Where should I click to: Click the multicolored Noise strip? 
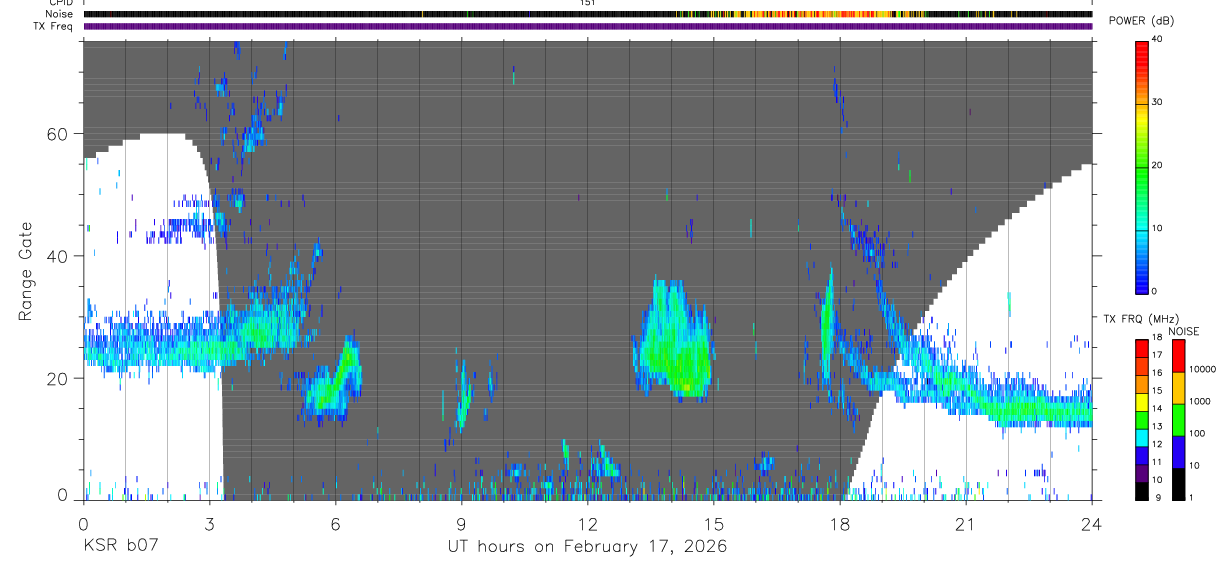coord(588,14)
